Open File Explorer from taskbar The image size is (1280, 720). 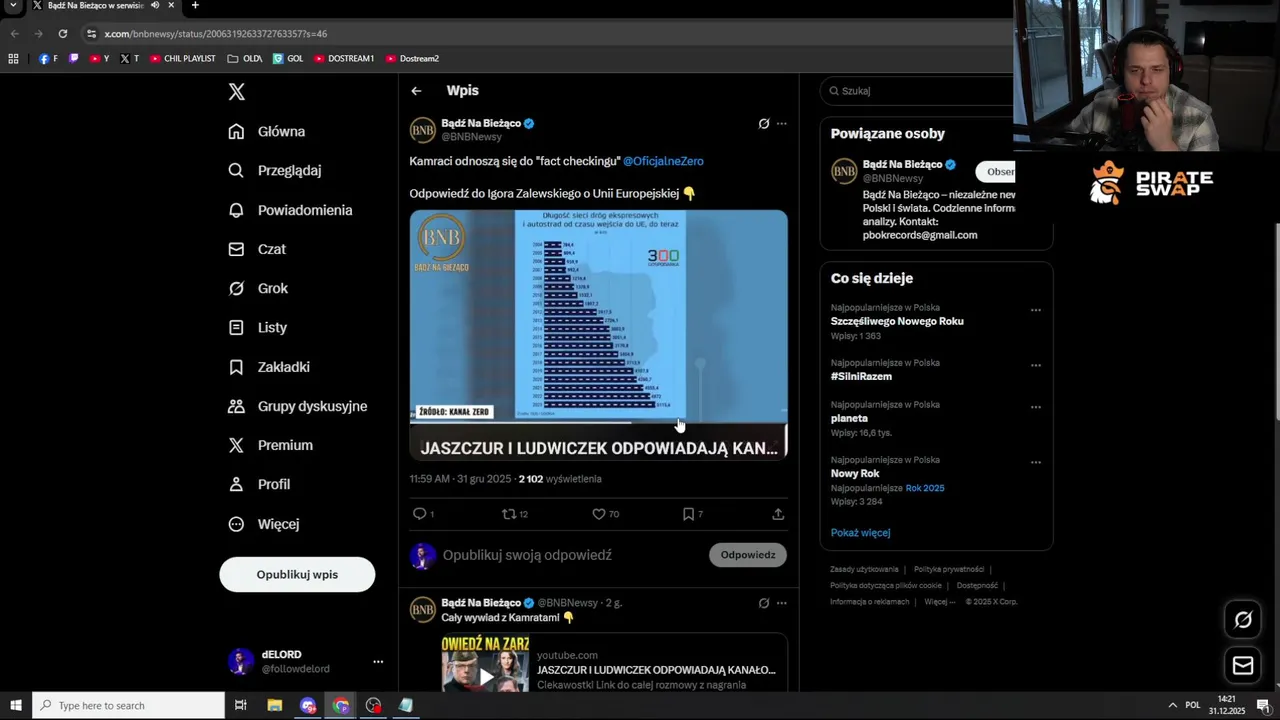pyautogui.click(x=275, y=705)
